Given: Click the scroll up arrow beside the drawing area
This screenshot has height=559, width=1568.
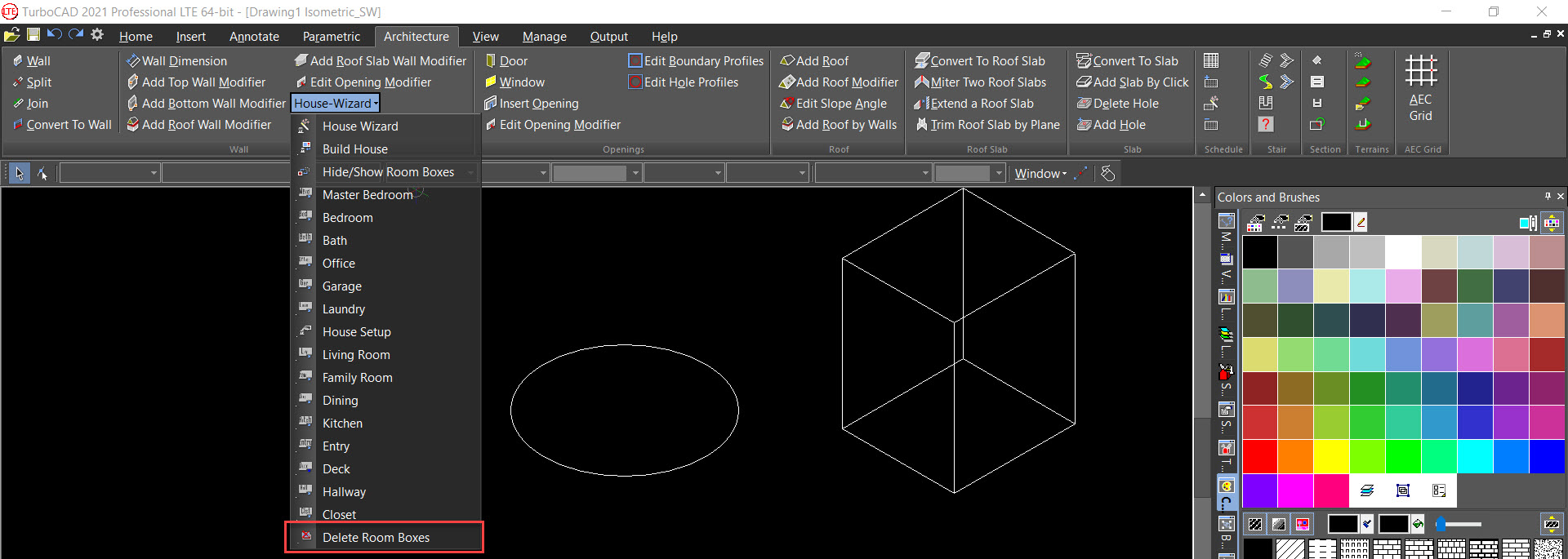Looking at the screenshot, I should pos(1202,196).
